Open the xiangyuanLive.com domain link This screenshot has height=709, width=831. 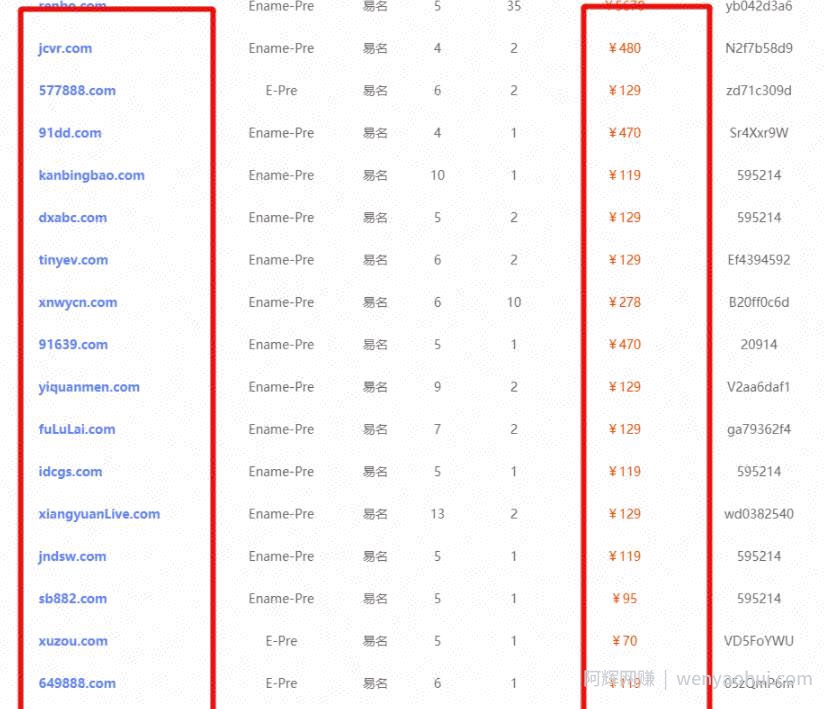click(99, 514)
